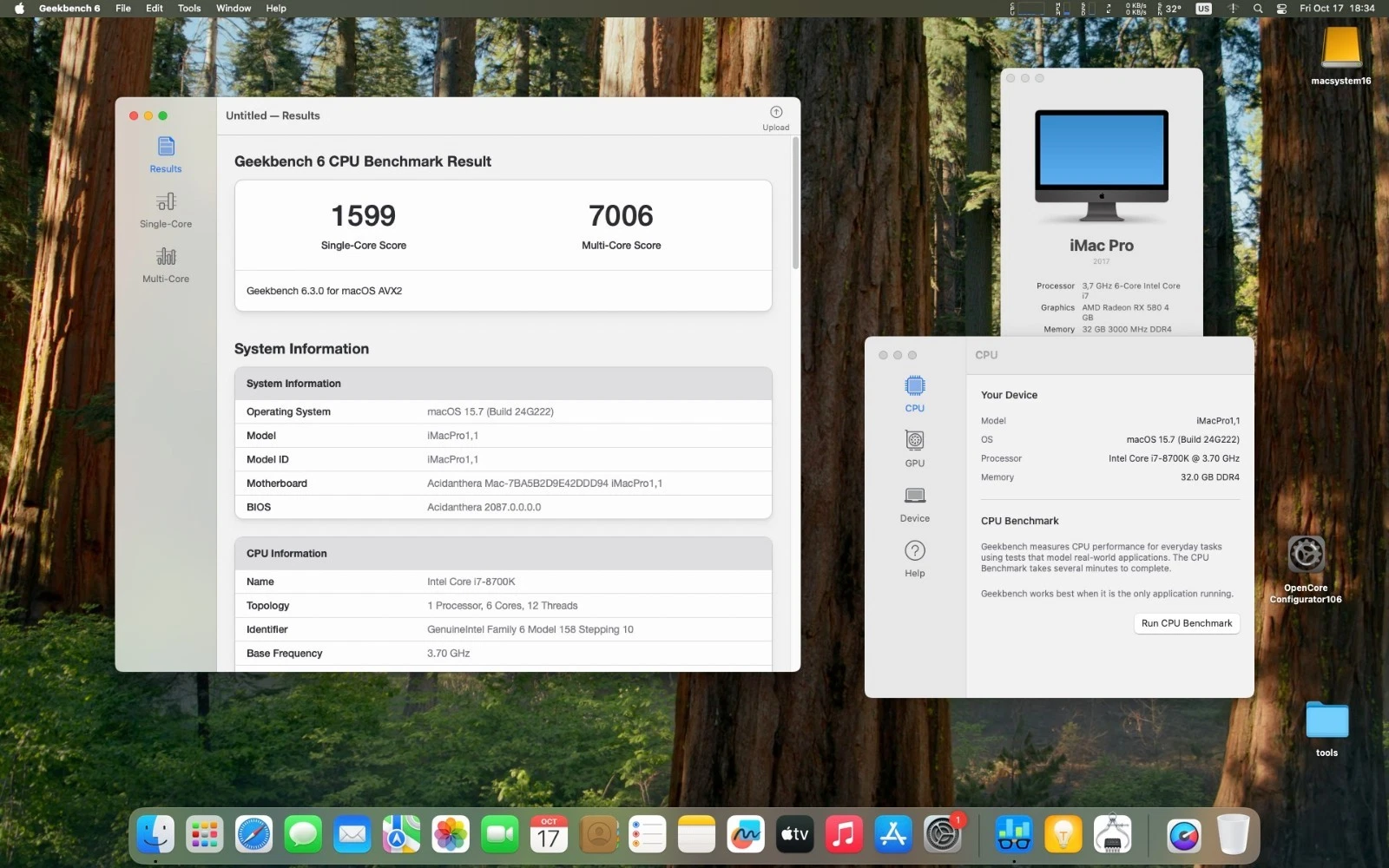The height and width of the screenshot is (868, 1389).
Task: Open Contacts from the Dock
Action: click(598, 835)
